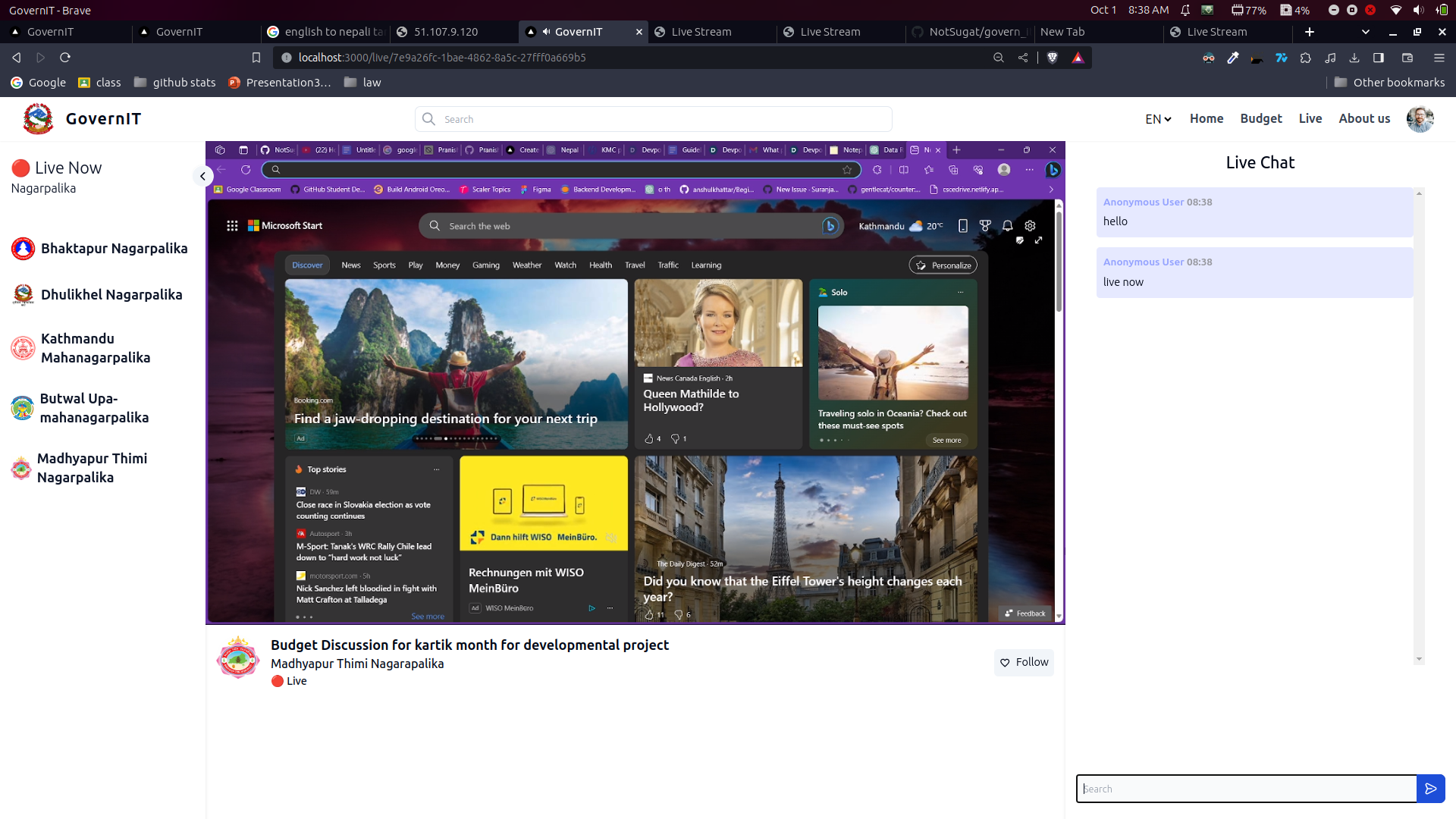Collapse the sidebar with chevron button
This screenshot has height=819, width=1456.
click(x=202, y=176)
